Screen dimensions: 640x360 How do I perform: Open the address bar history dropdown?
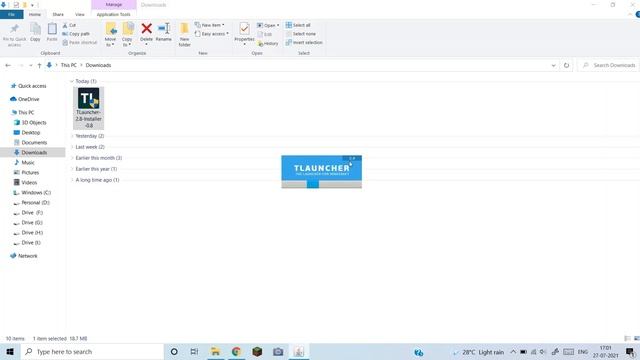pos(553,65)
